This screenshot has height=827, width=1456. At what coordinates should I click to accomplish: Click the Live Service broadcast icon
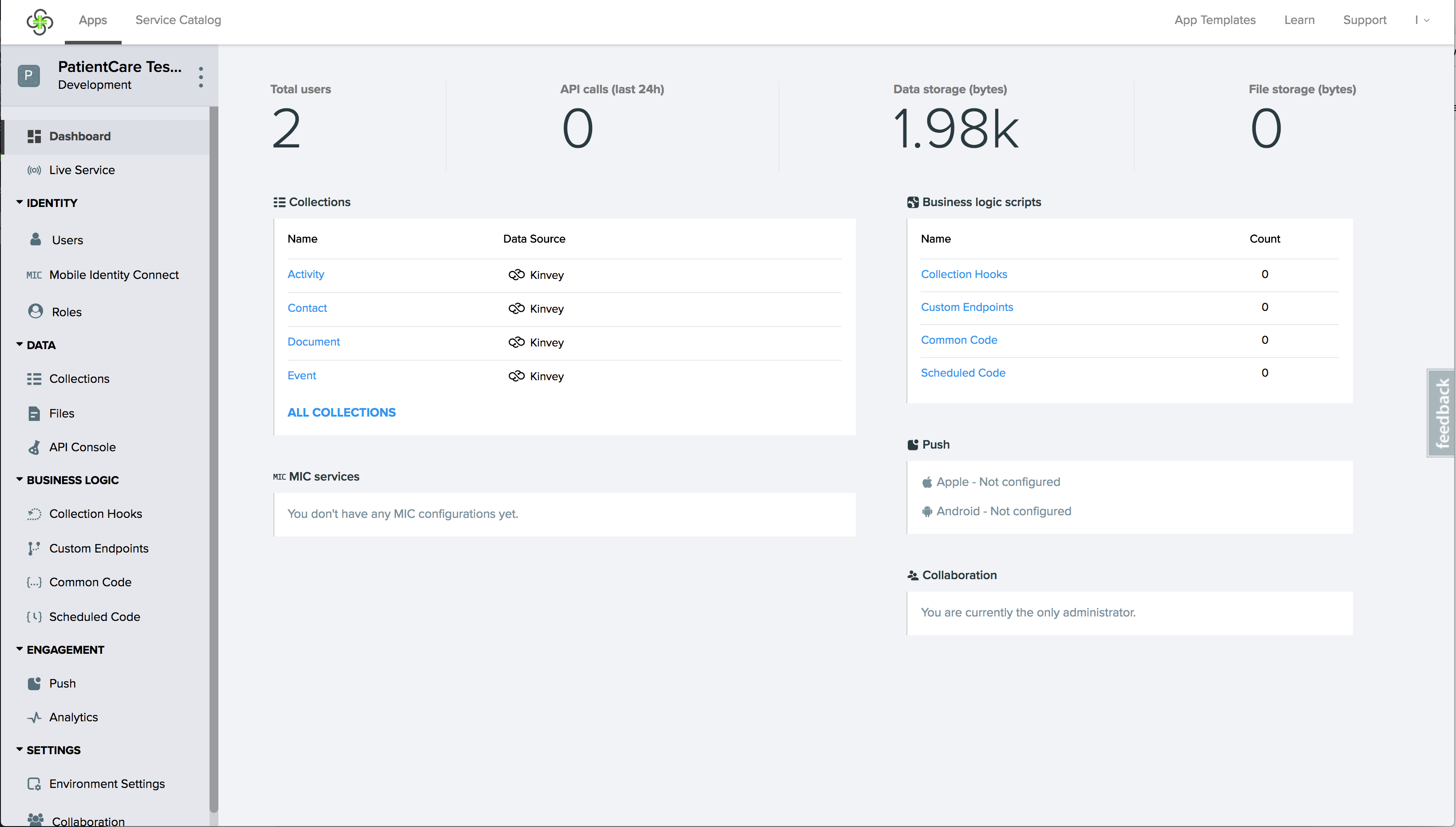[34, 170]
